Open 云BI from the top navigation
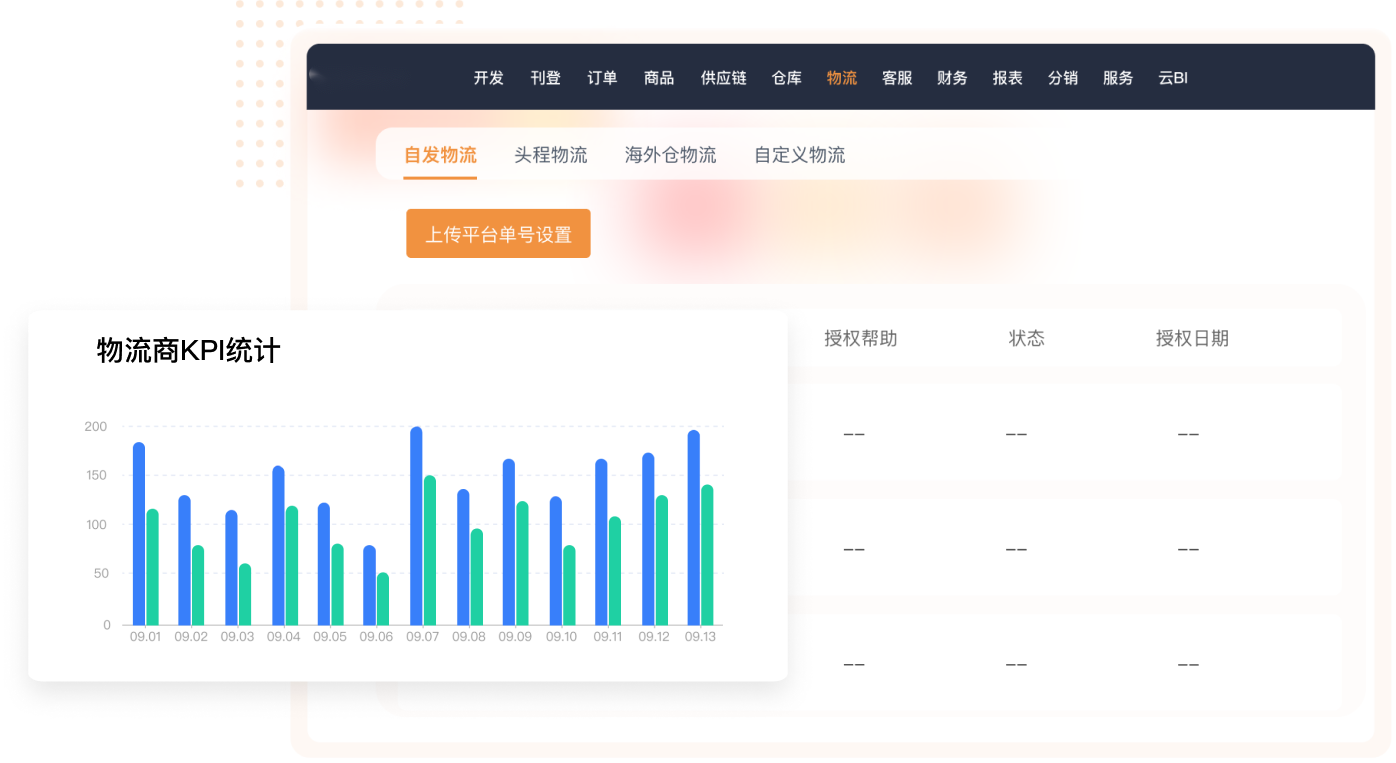The image size is (1396, 763). tap(1173, 78)
